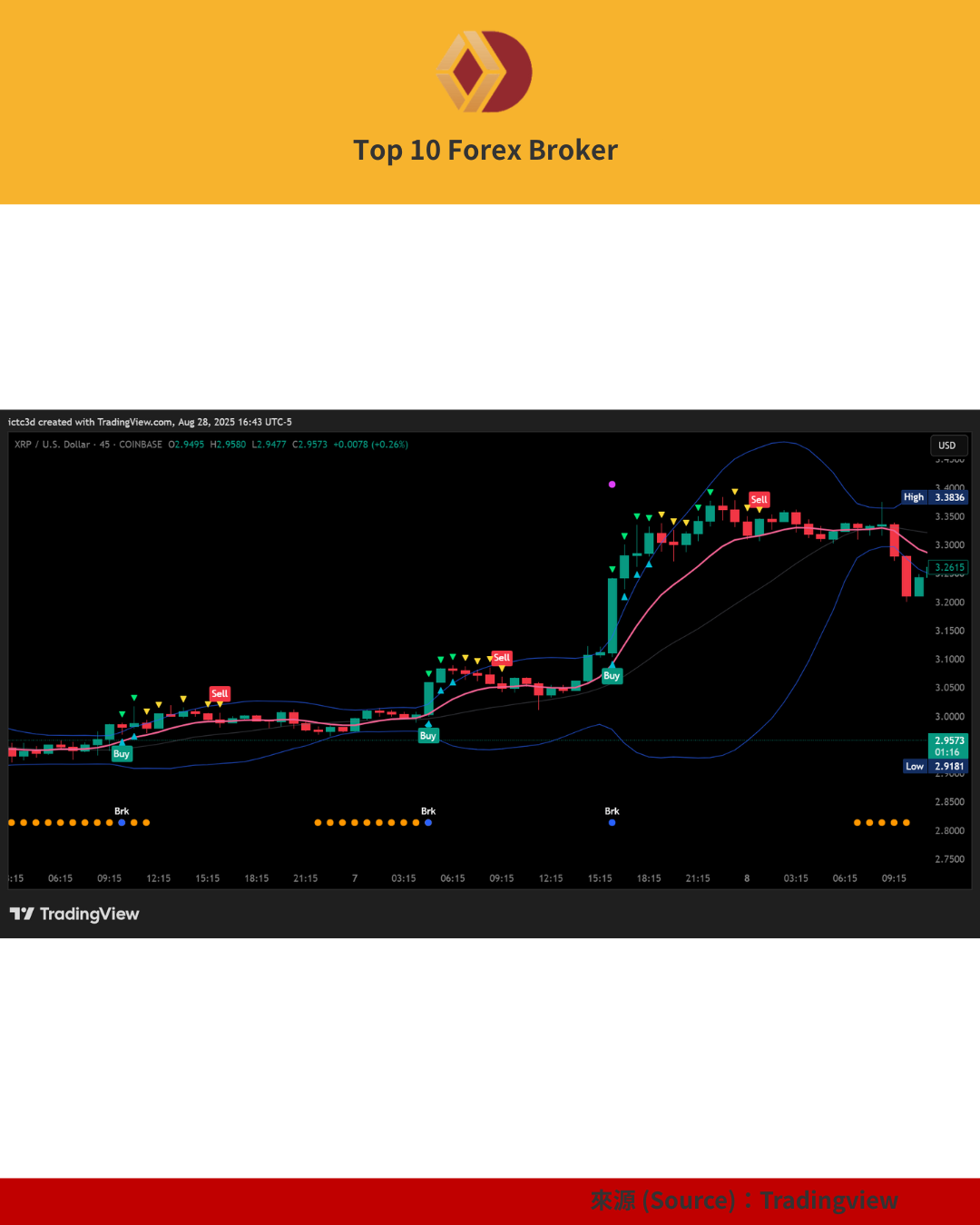Click the rightmost Sell signal label
The height and width of the screenshot is (1225, 980).
pyautogui.click(x=759, y=499)
